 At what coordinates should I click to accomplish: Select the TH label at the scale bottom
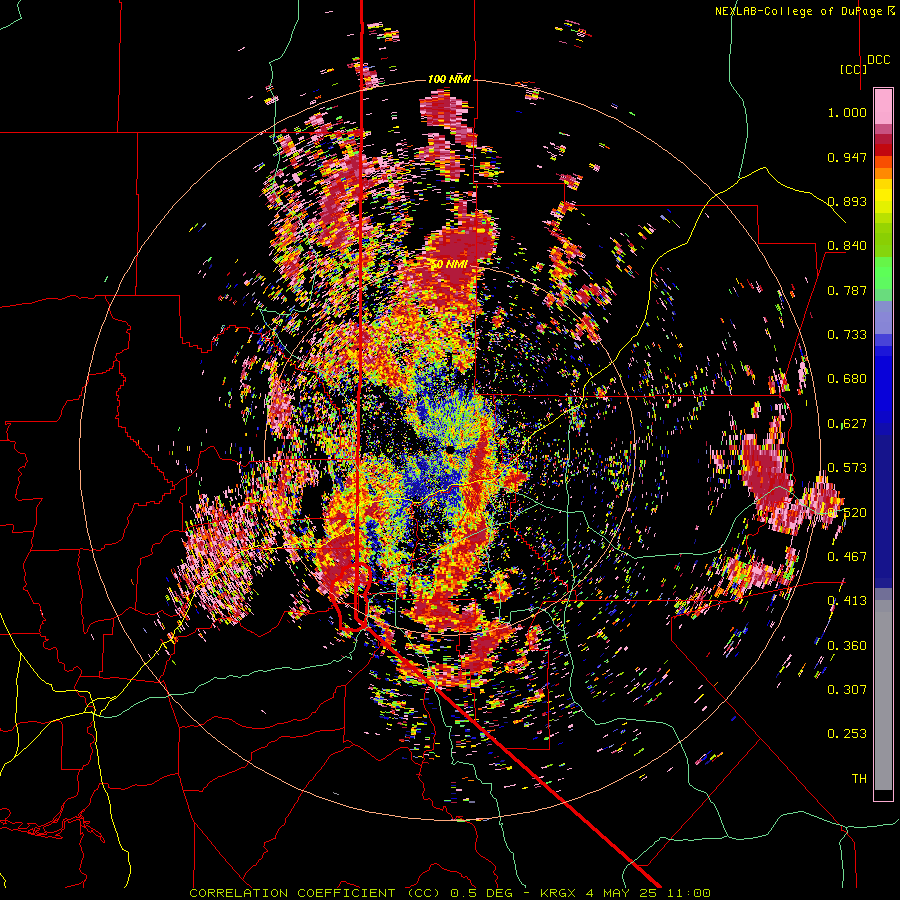click(859, 779)
